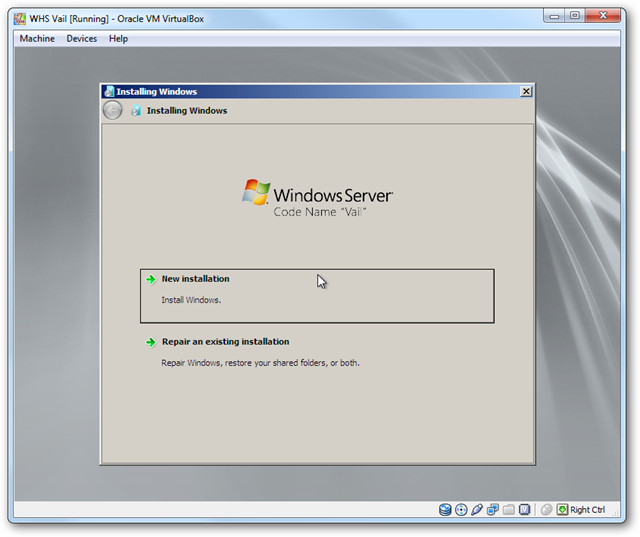Click the back arrow in the installer

click(112, 111)
